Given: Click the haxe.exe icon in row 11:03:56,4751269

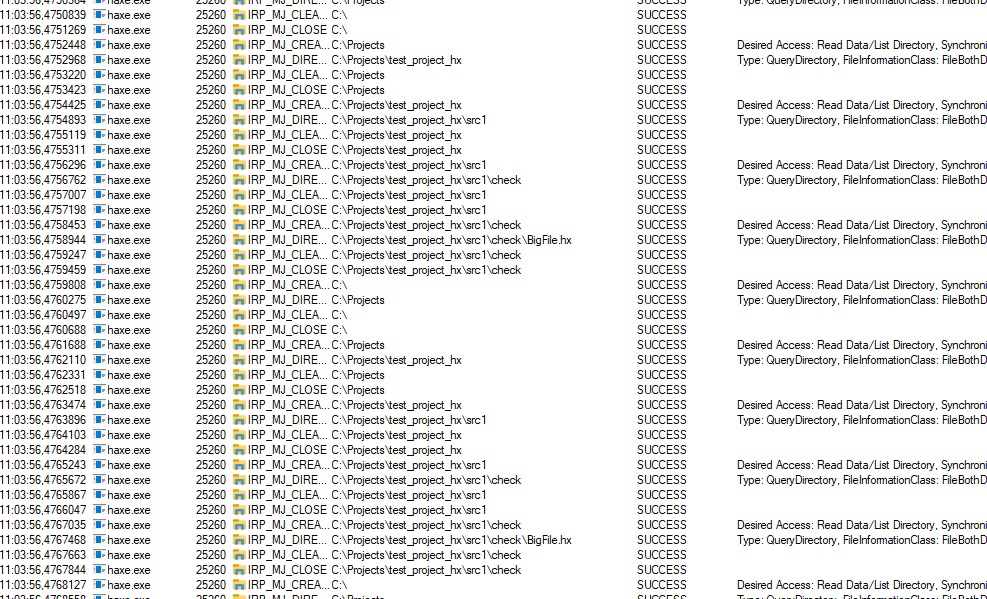Looking at the screenshot, I should (99, 30).
